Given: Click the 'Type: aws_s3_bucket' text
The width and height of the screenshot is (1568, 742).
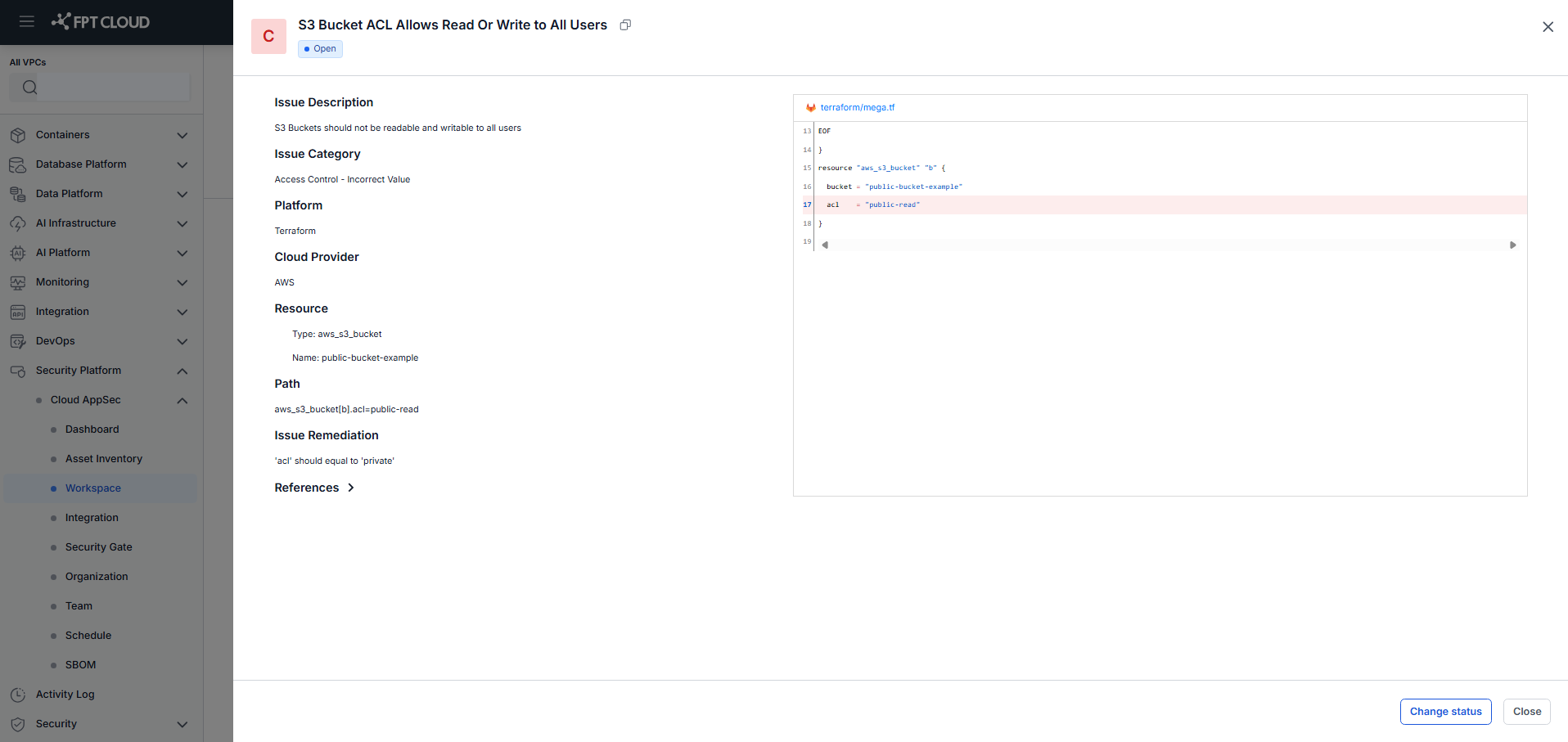Looking at the screenshot, I should pos(337,334).
